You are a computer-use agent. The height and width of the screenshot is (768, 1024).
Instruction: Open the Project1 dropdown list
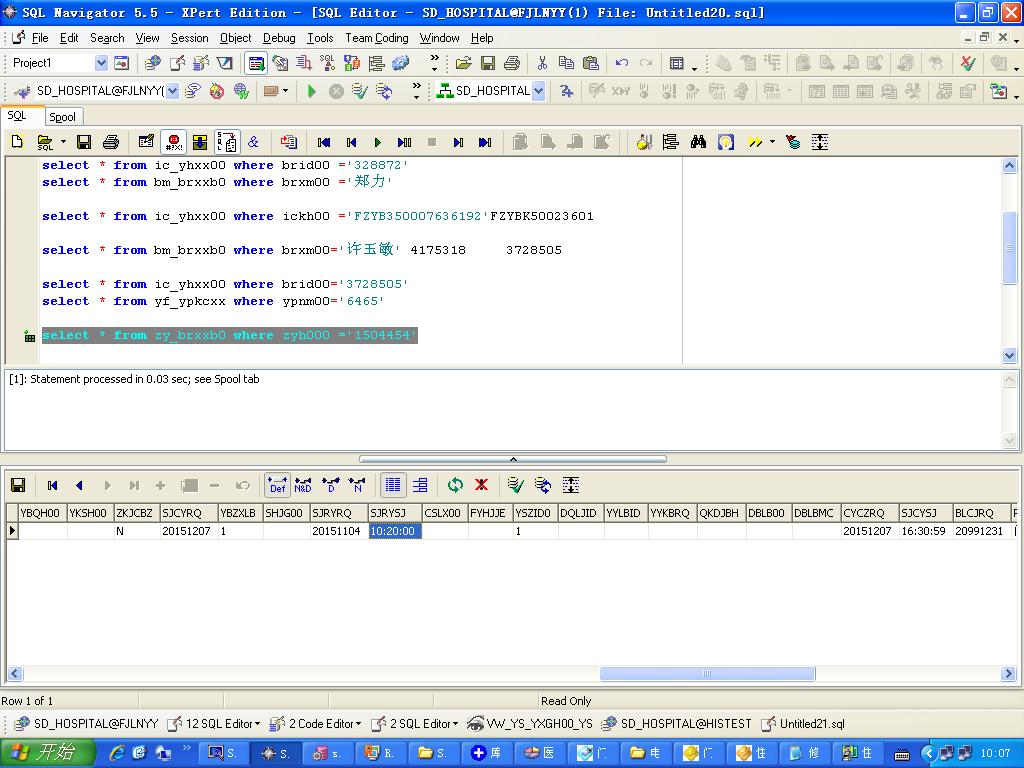coord(101,63)
